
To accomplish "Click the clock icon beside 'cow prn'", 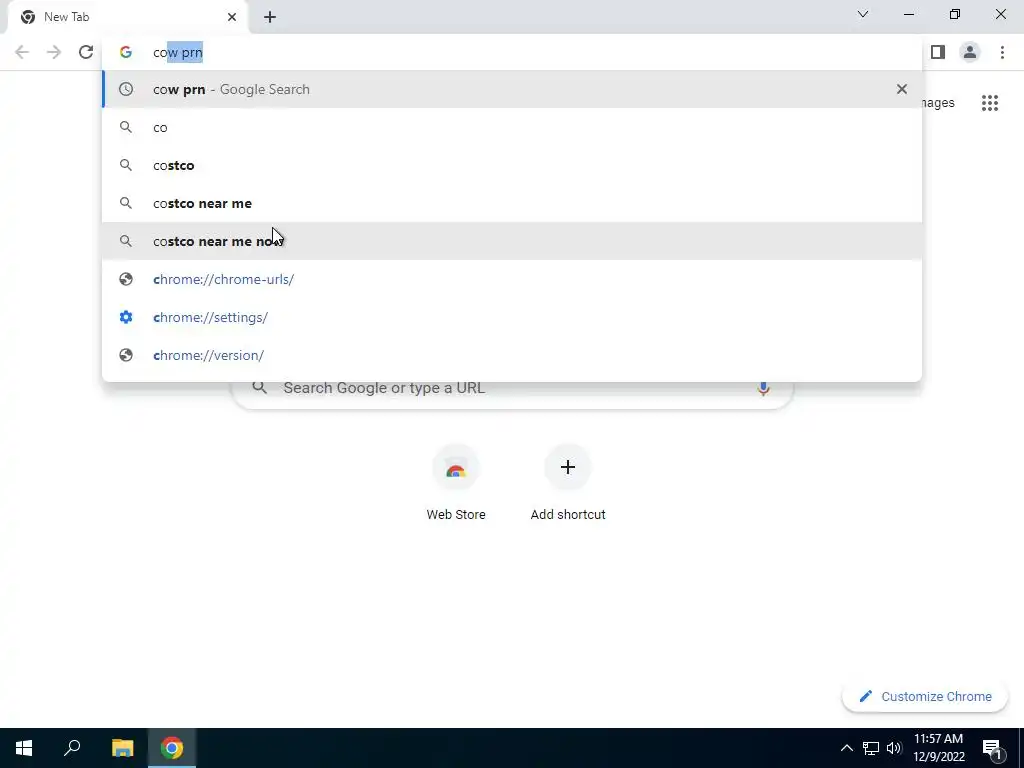I will point(125,89).
